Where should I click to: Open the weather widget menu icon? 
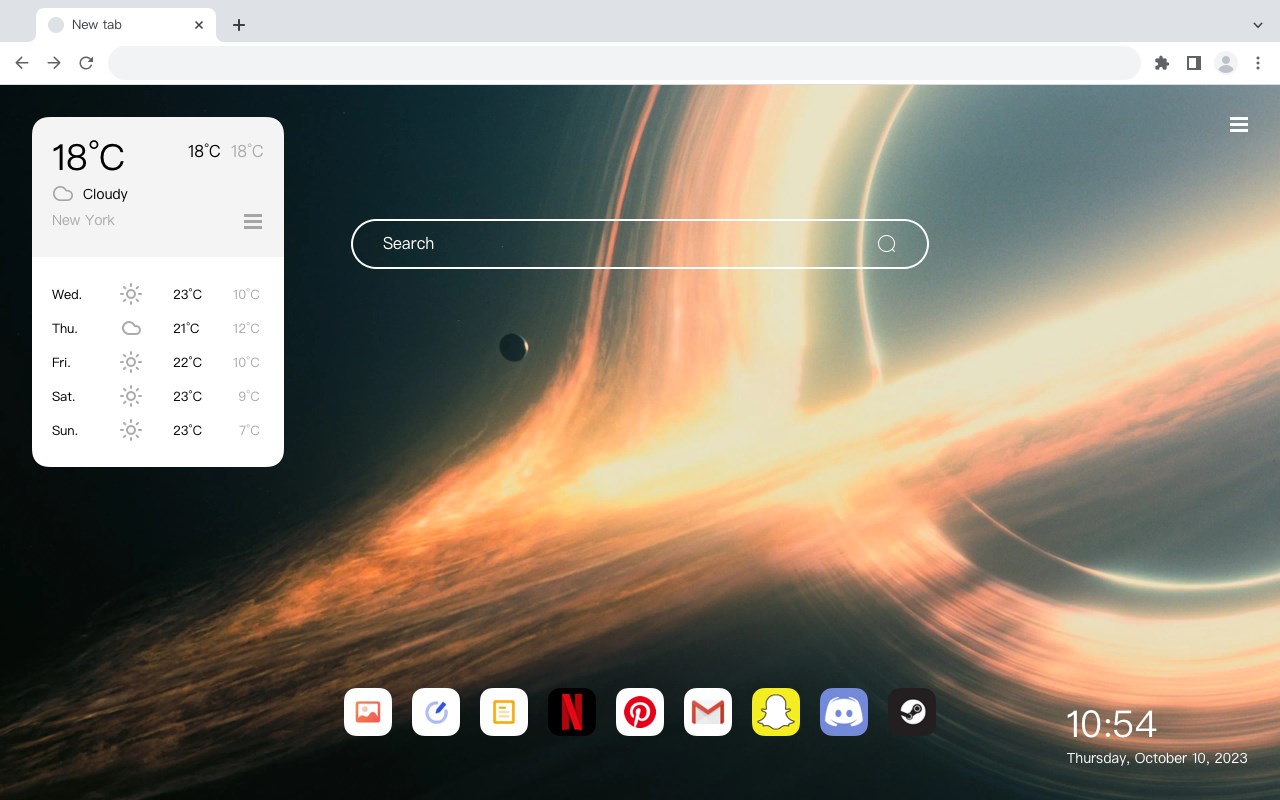(x=253, y=221)
